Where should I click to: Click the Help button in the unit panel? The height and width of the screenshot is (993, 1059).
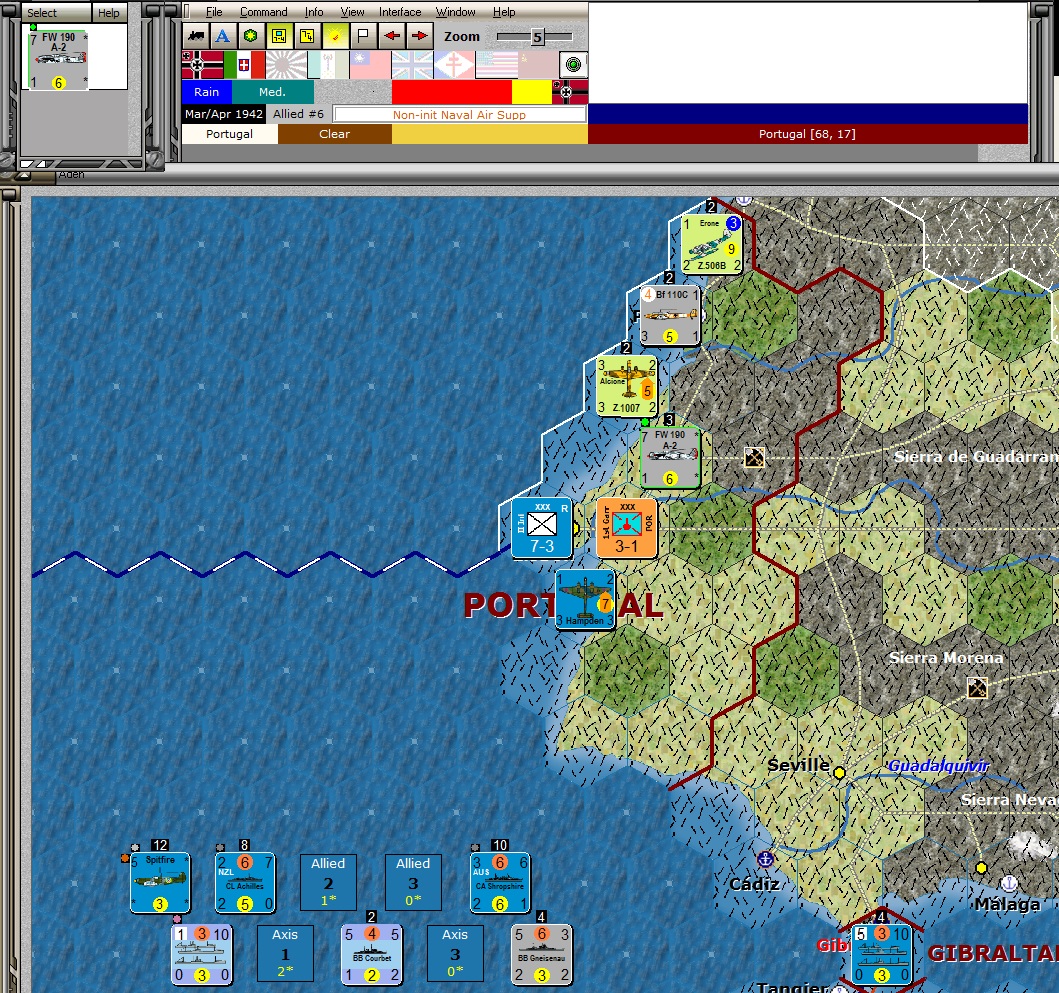pyautogui.click(x=109, y=12)
